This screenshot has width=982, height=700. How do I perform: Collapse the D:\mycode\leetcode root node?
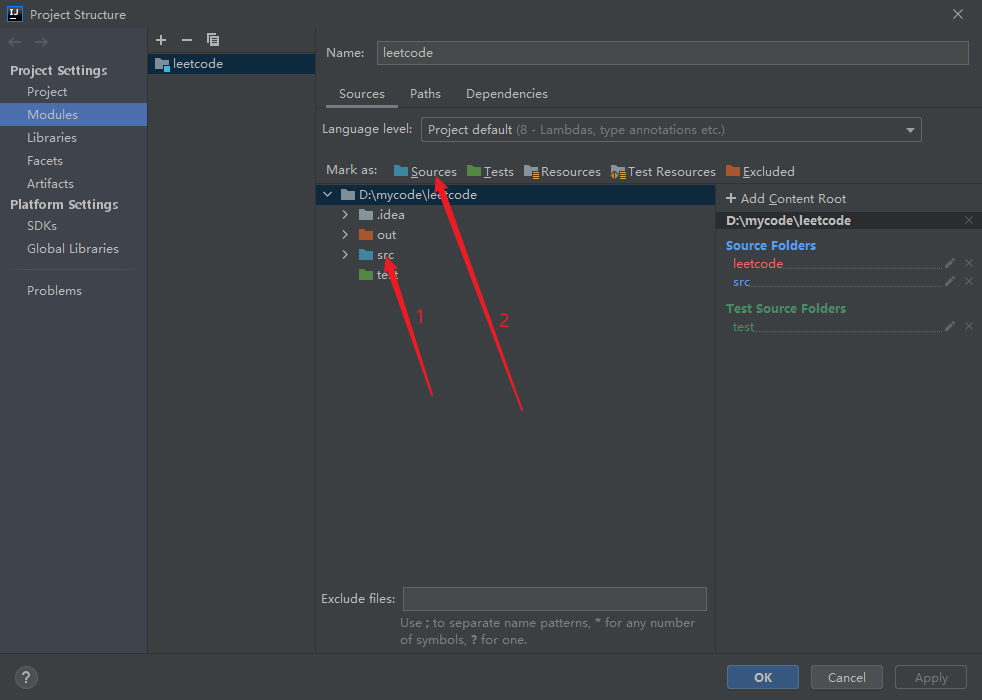click(x=328, y=195)
